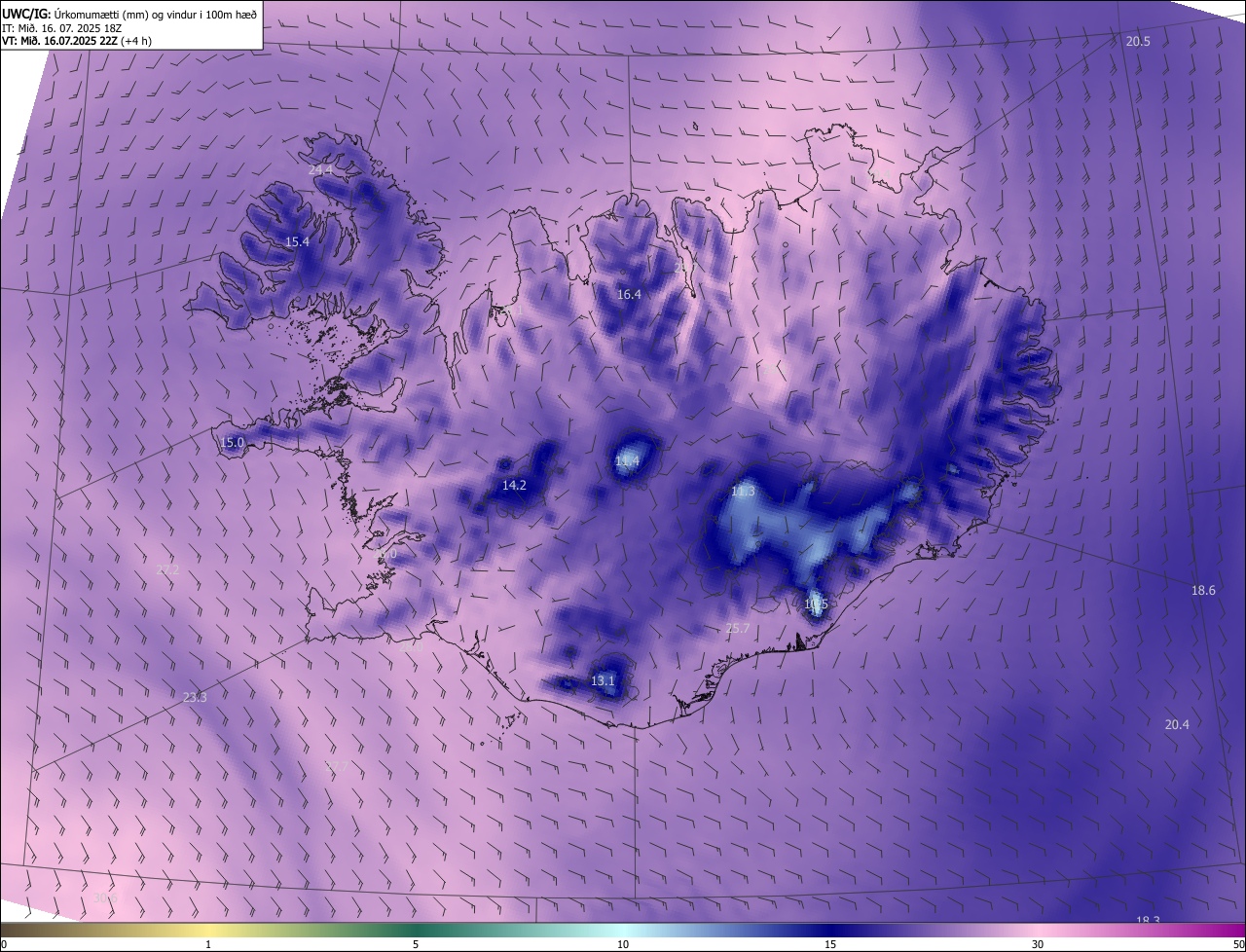This screenshot has width=1246, height=952.
Task: Click the 20.4 value on the map
Action: [1177, 723]
